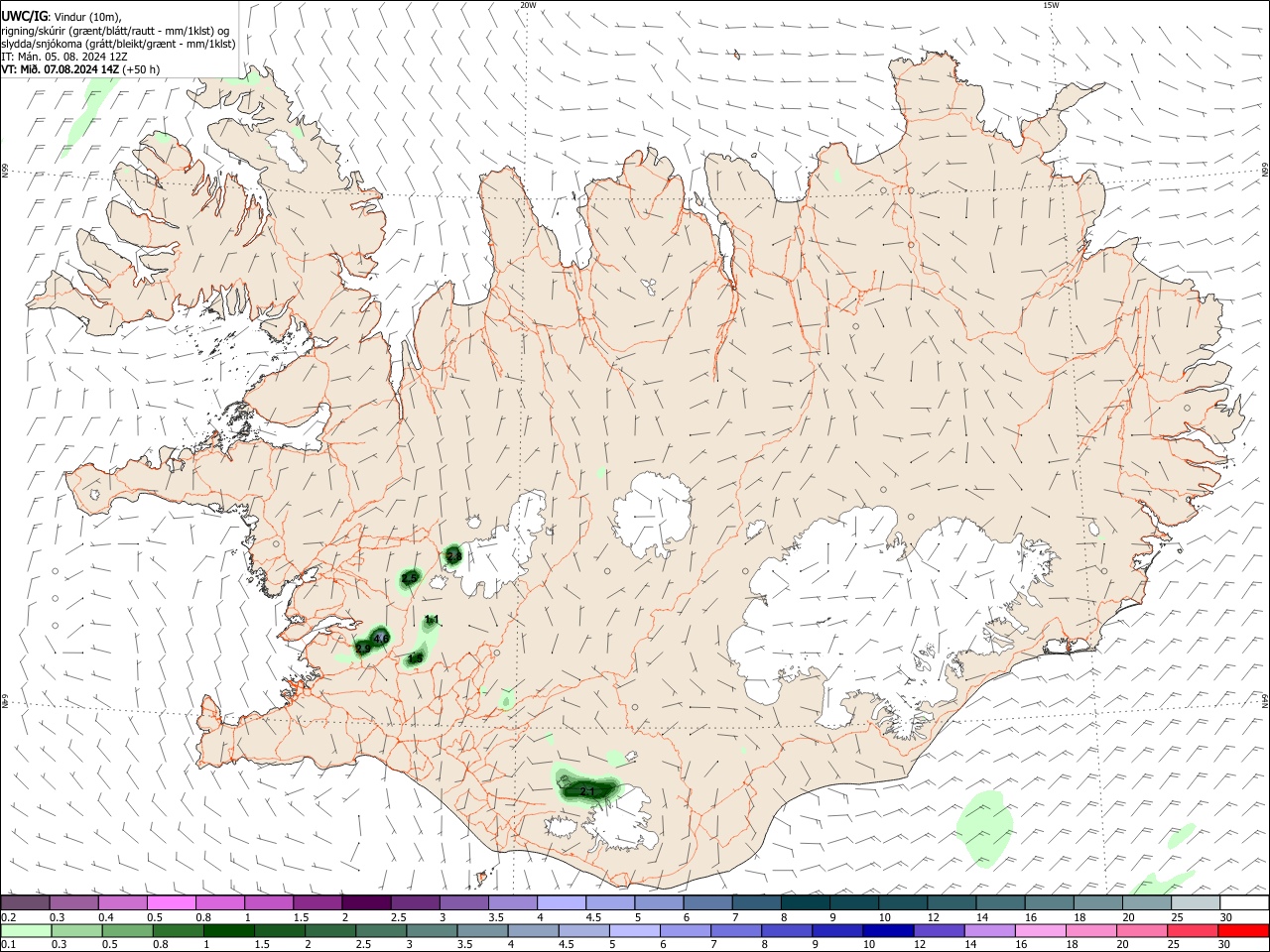
Task: Click the 2.1 precipitation value in south
Action: [x=586, y=790]
